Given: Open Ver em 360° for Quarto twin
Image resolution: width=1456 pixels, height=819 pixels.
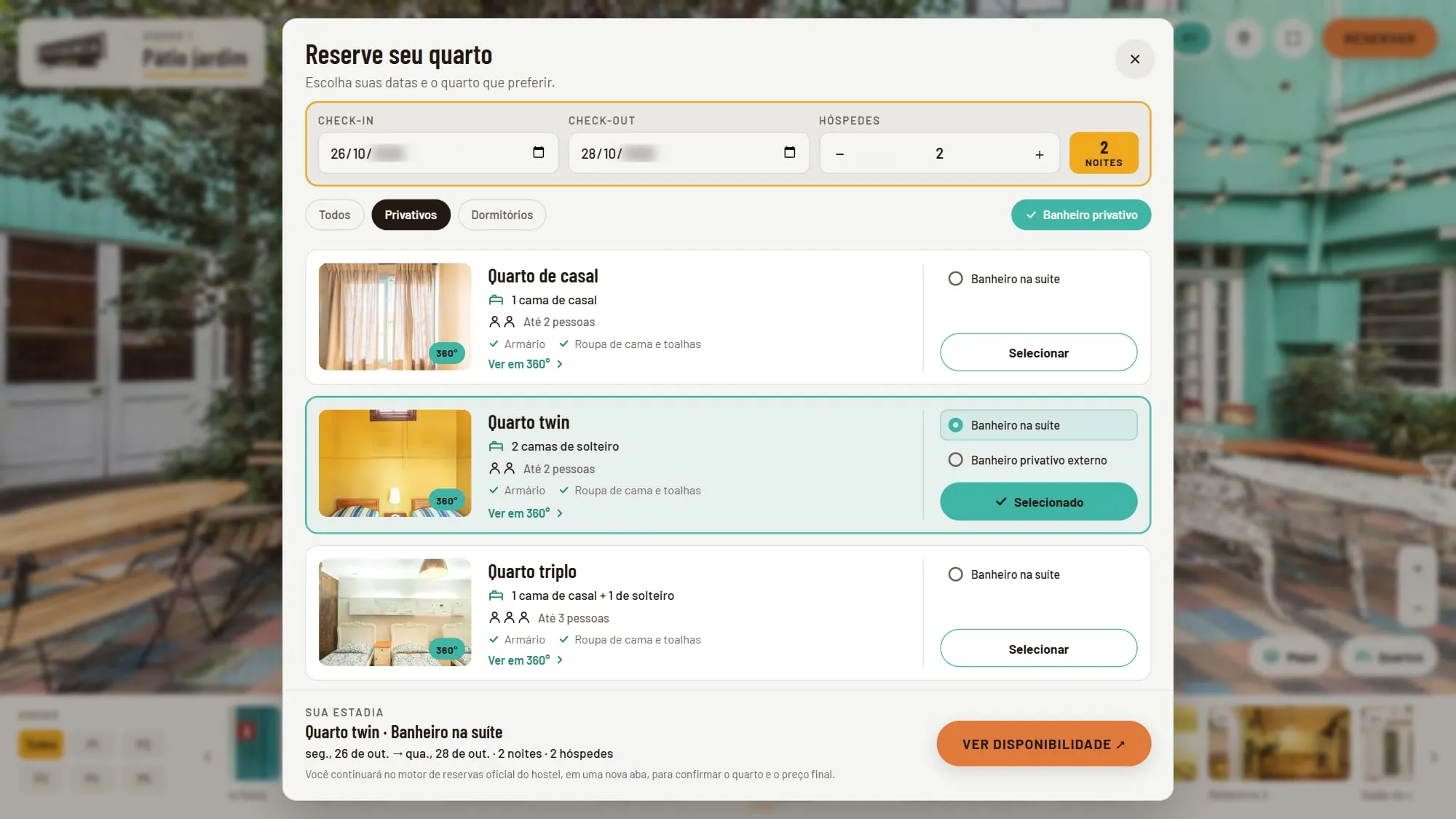Looking at the screenshot, I should tap(525, 513).
